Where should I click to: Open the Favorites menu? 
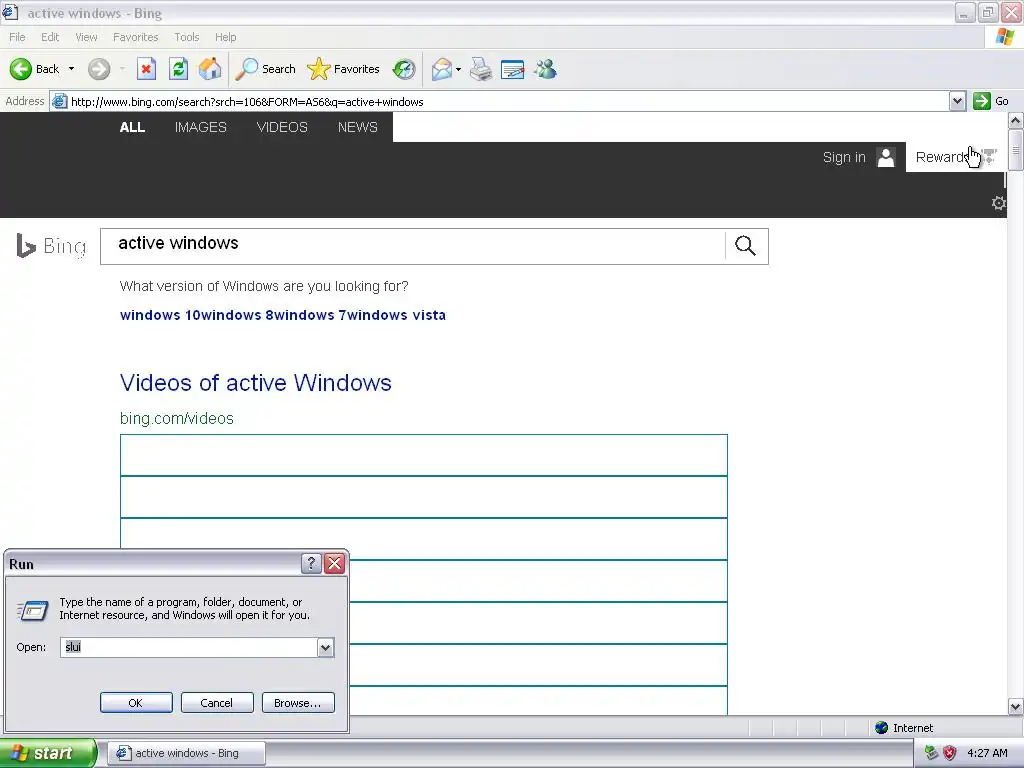(x=135, y=37)
